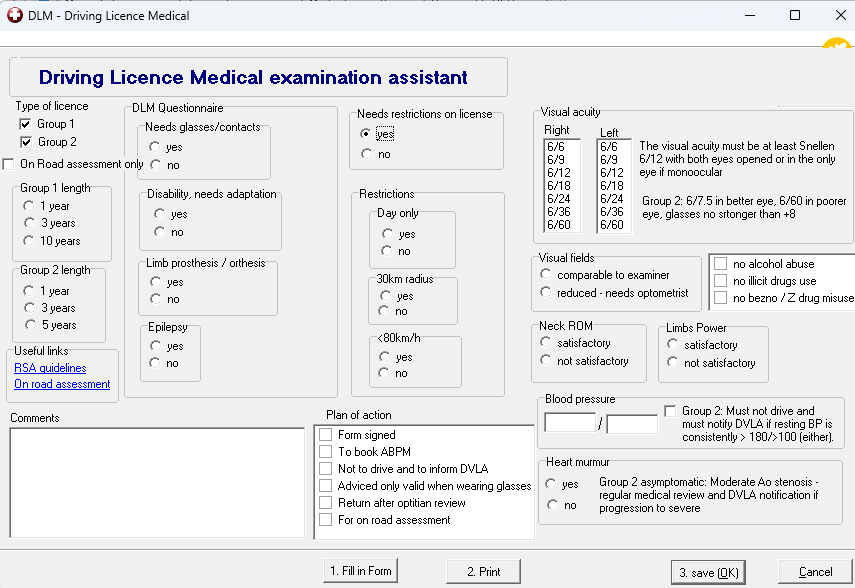Check the Form signed plan item
Screen dimensions: 855x588
tap(326, 435)
